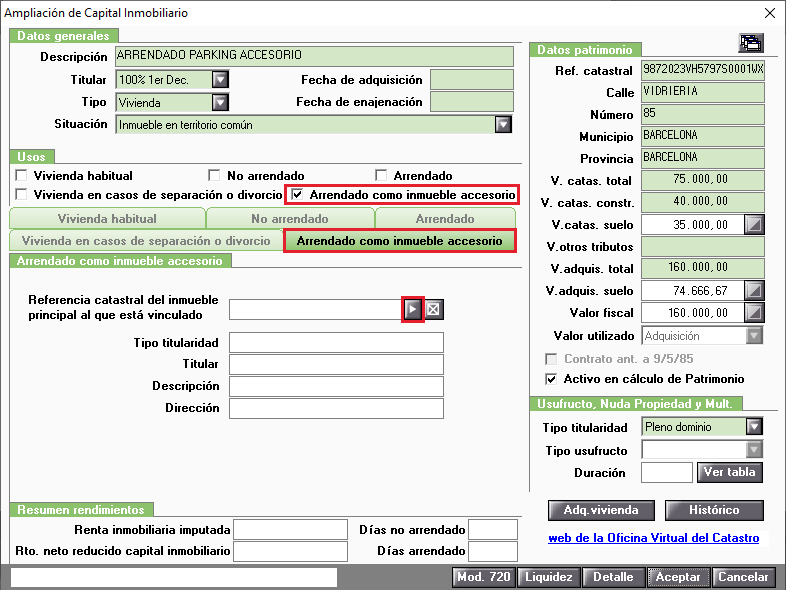Enable the No arrendado checkbox

pos(214,175)
